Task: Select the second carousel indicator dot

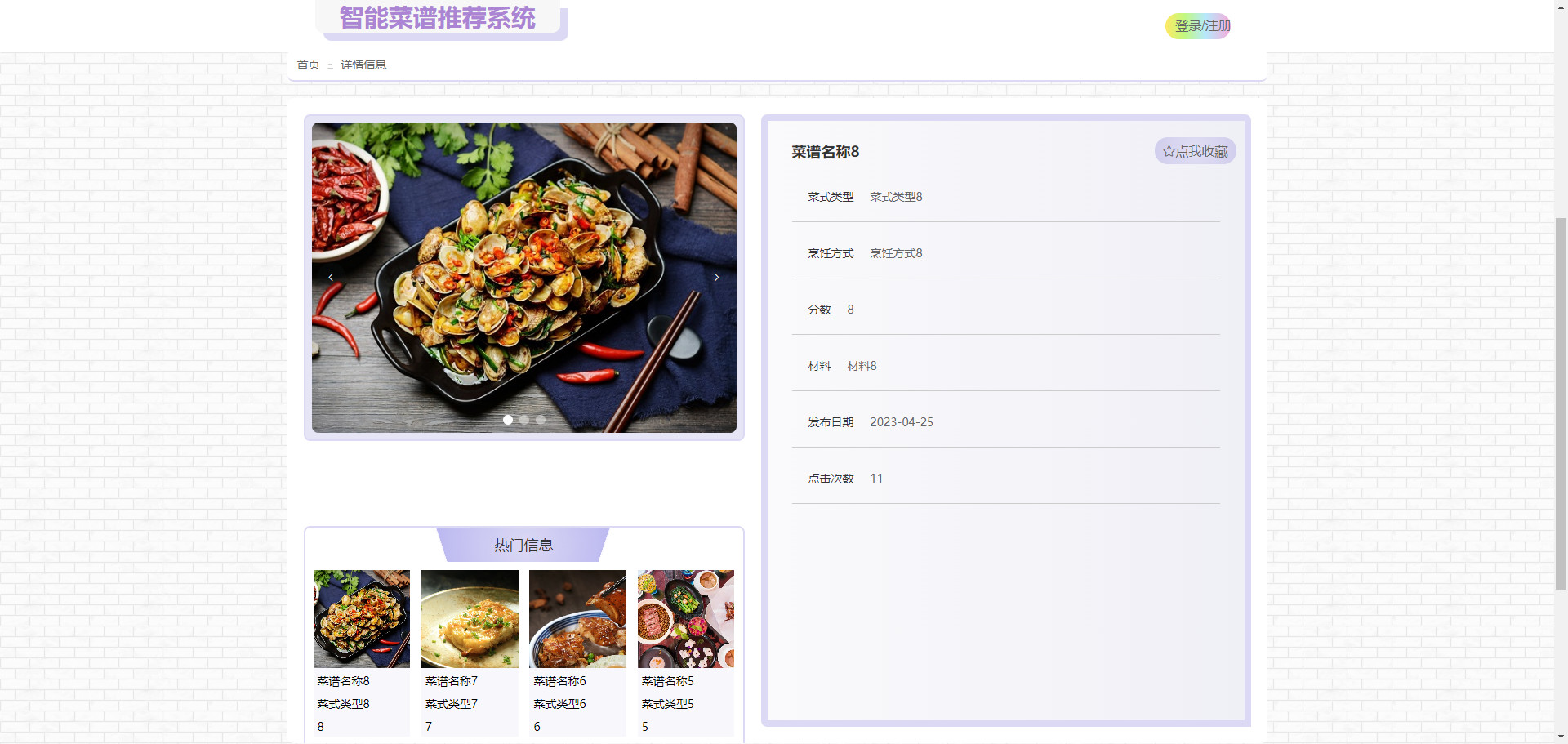Action: 524,420
